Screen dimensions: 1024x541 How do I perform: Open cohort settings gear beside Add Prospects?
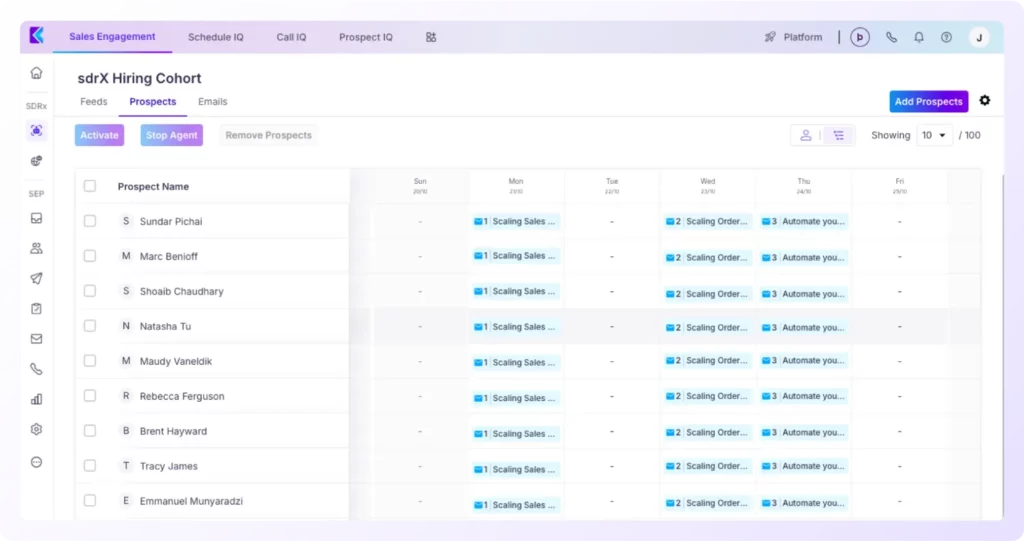[x=985, y=101]
